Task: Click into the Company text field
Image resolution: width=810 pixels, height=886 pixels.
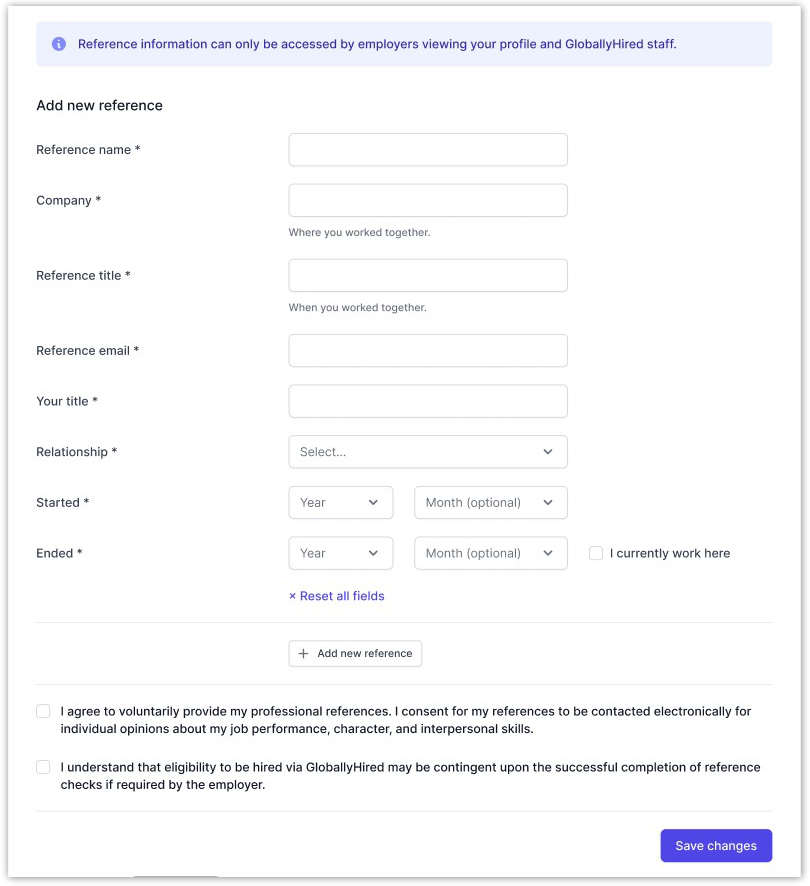Action: click(x=427, y=200)
